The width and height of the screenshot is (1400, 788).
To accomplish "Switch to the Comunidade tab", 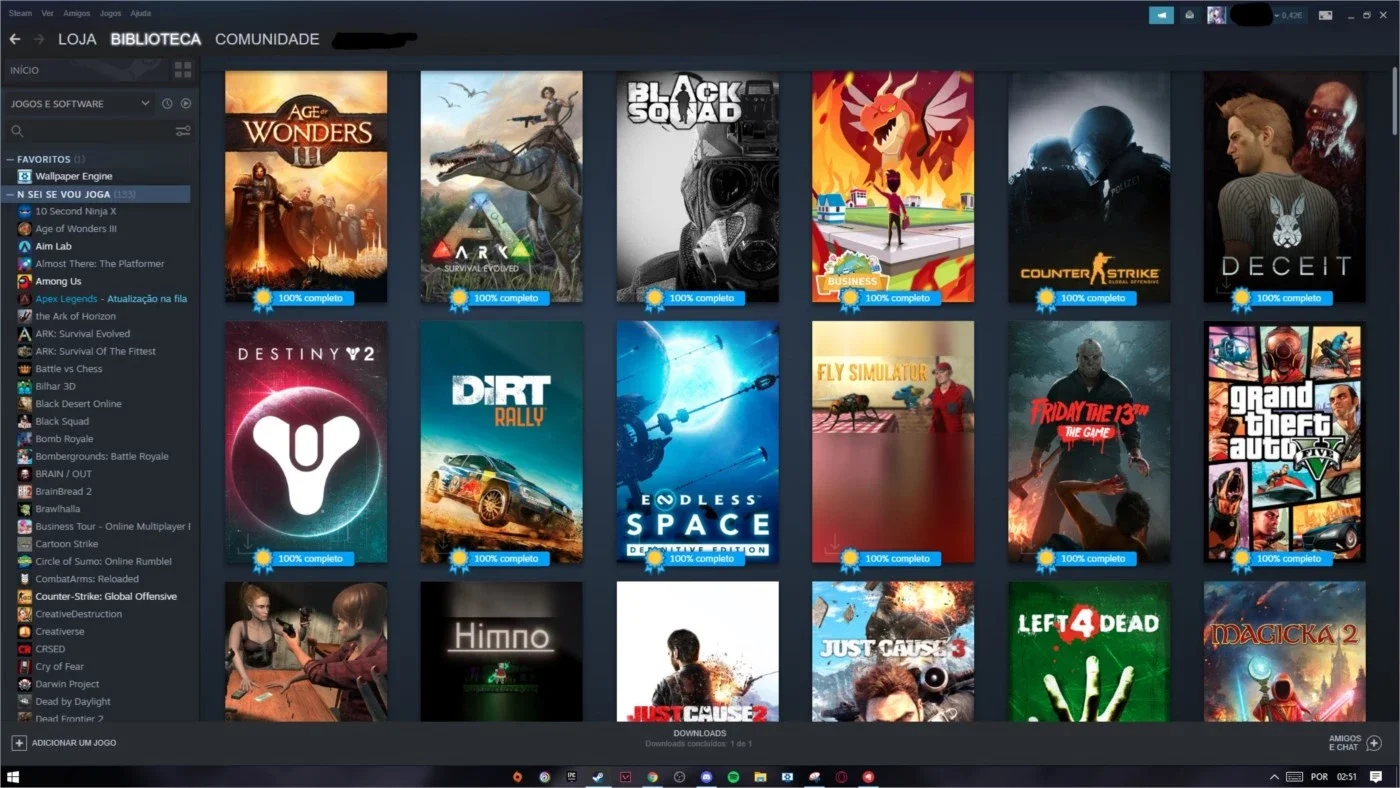I will (267, 39).
